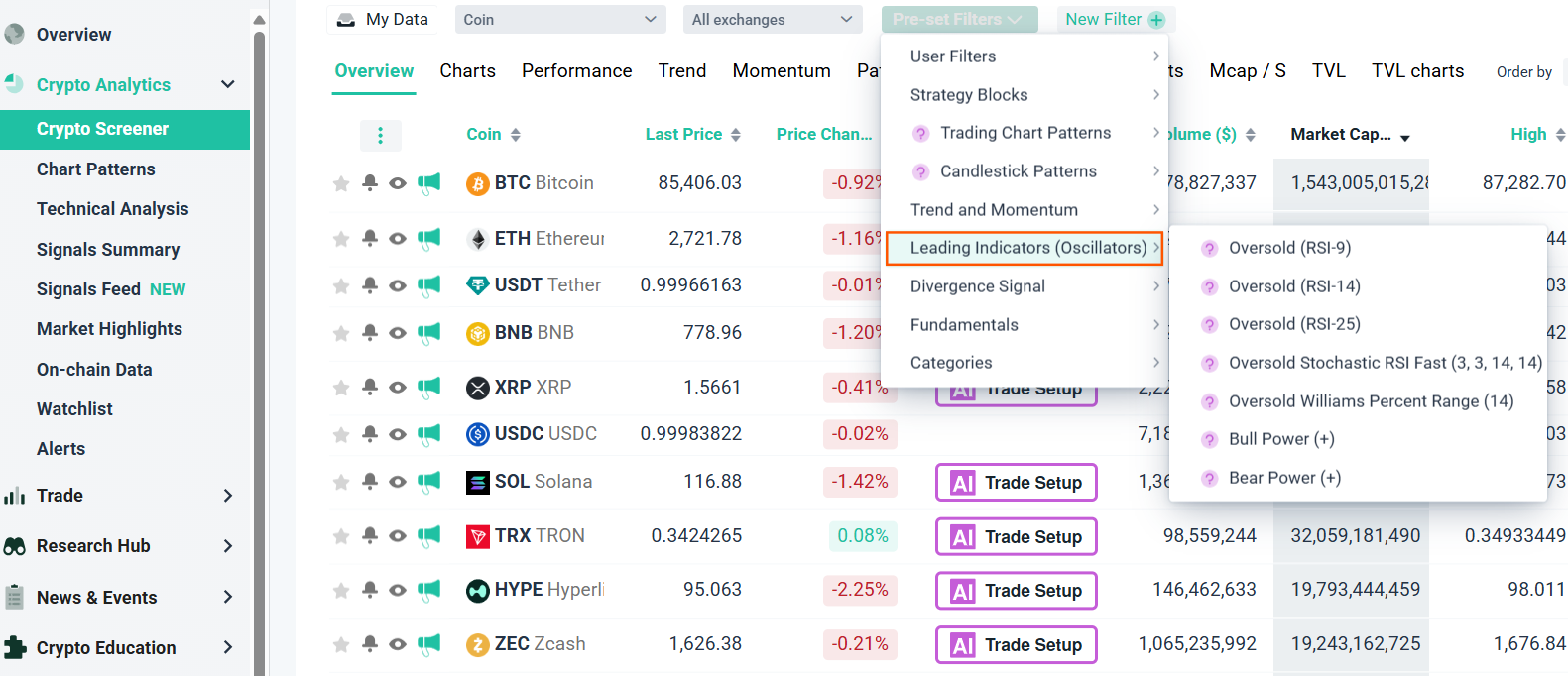Collapse the Pre-set Filters dropdown

pos(959,20)
